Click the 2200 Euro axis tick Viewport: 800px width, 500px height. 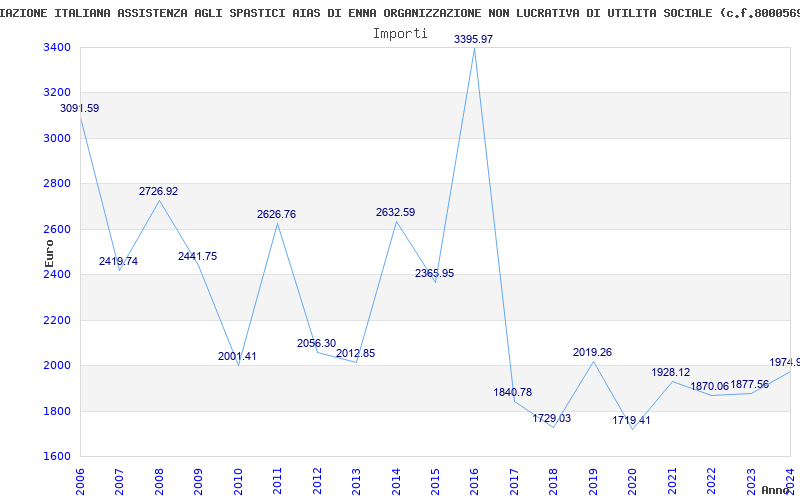[x=57, y=320]
